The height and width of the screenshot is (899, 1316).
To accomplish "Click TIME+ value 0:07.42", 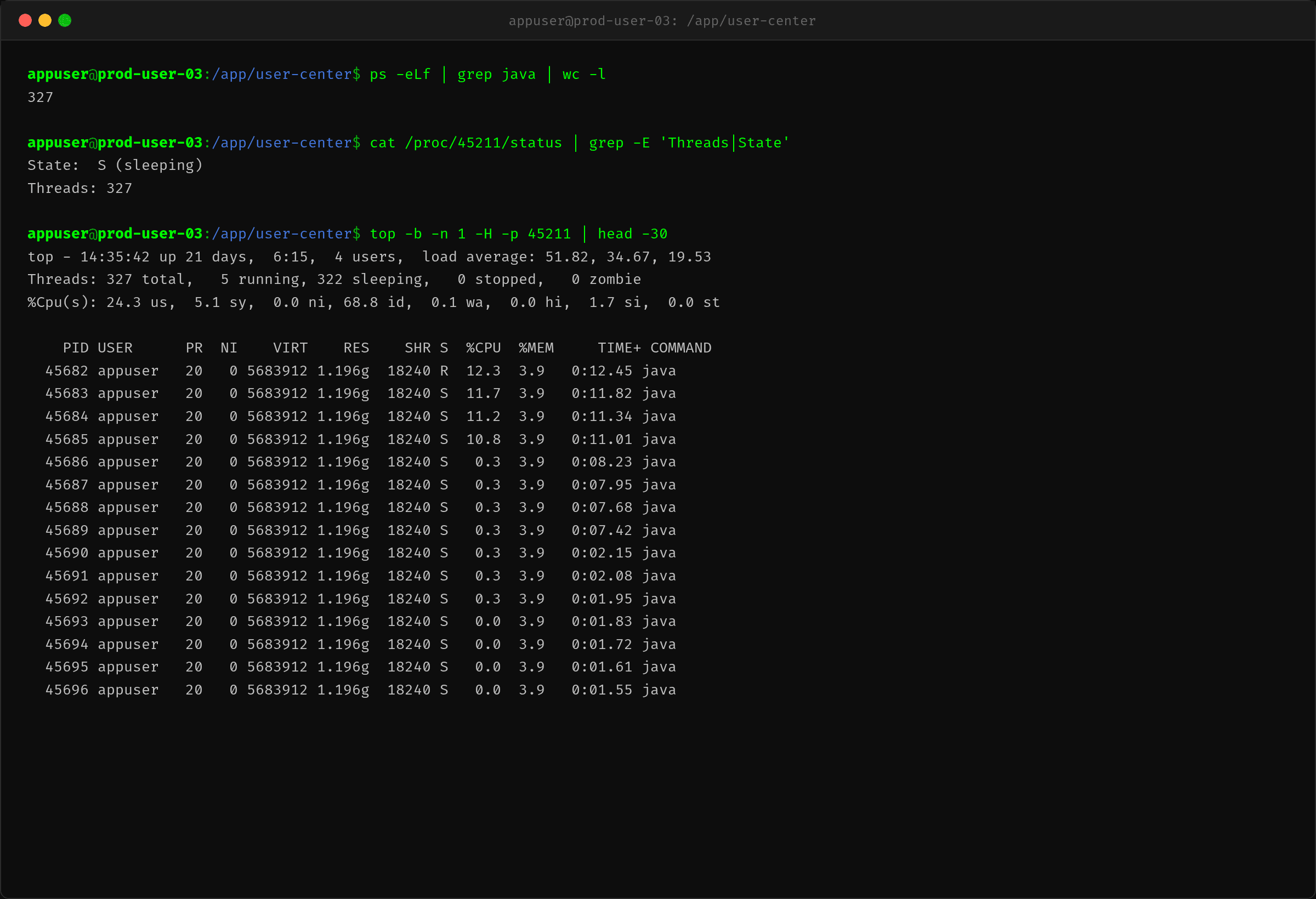I will pos(602,531).
